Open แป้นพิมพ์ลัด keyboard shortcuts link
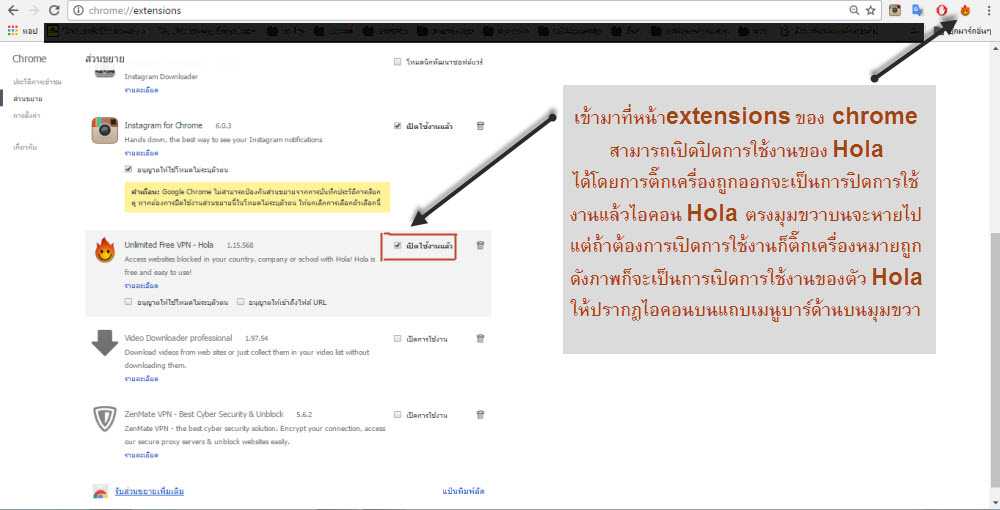 coord(463,492)
